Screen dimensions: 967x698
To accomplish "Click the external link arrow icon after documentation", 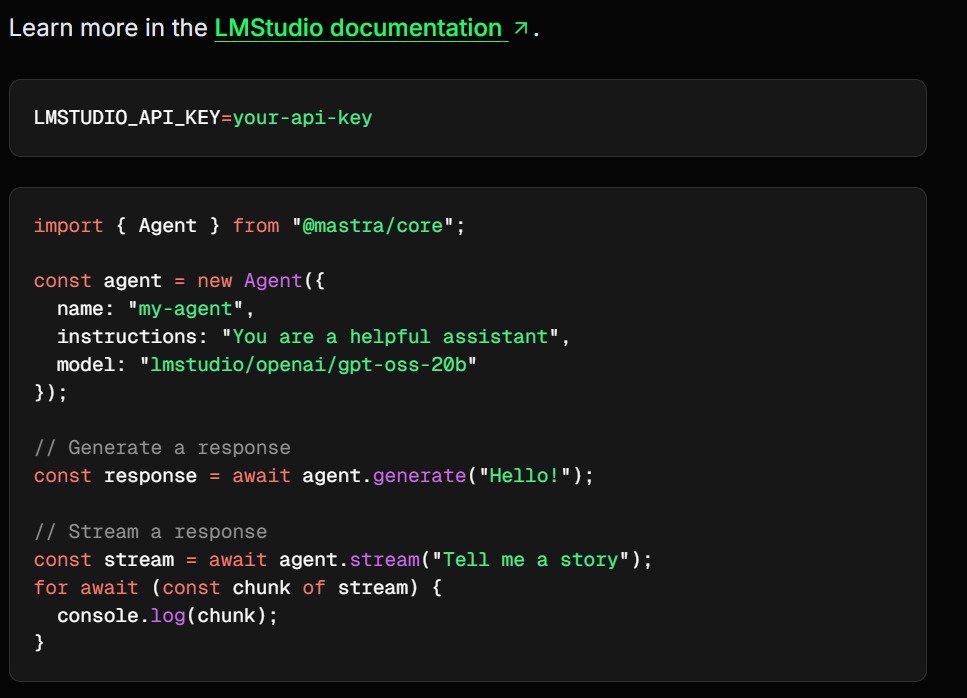I will coord(521,28).
